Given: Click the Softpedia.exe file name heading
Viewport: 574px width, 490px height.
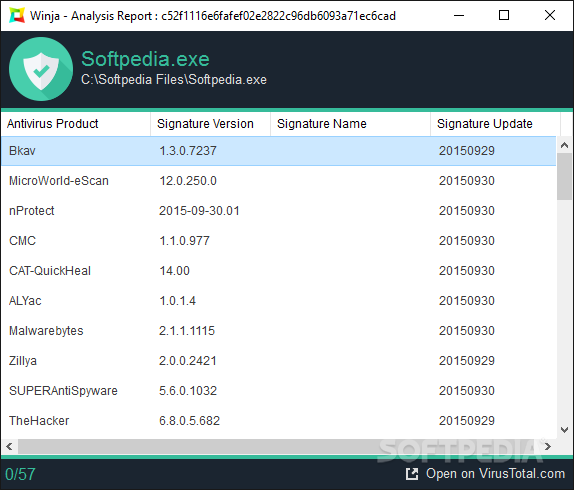Looking at the screenshot, I should tap(145, 59).
